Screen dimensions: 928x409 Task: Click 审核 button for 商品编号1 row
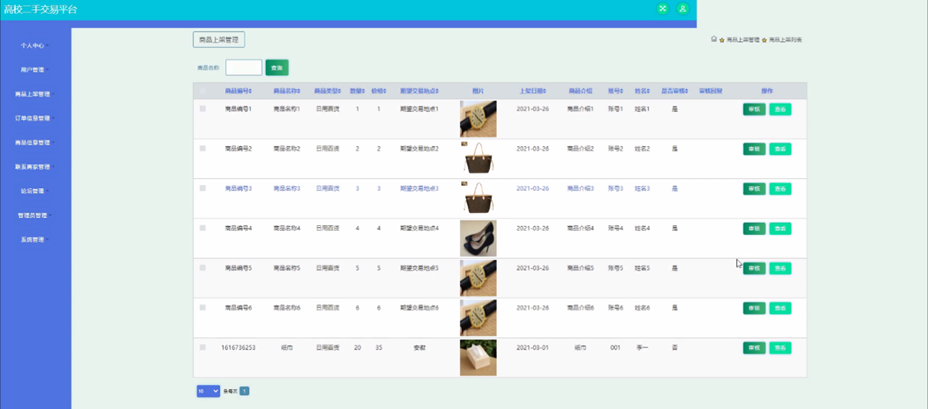pyautogui.click(x=754, y=109)
